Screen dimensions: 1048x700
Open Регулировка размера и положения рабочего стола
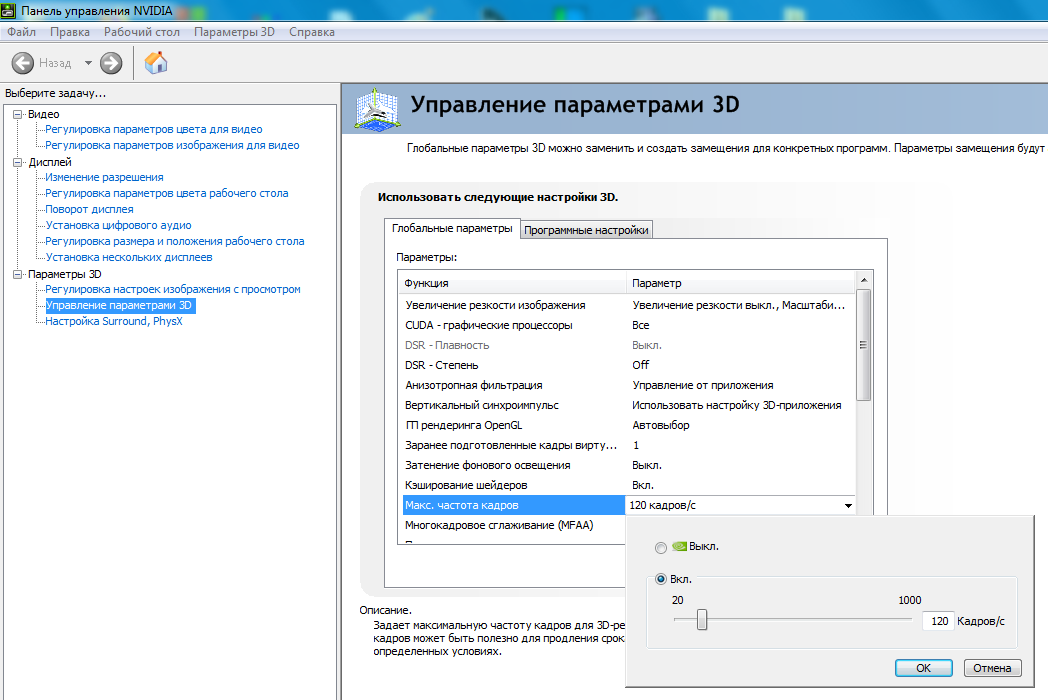(174, 241)
